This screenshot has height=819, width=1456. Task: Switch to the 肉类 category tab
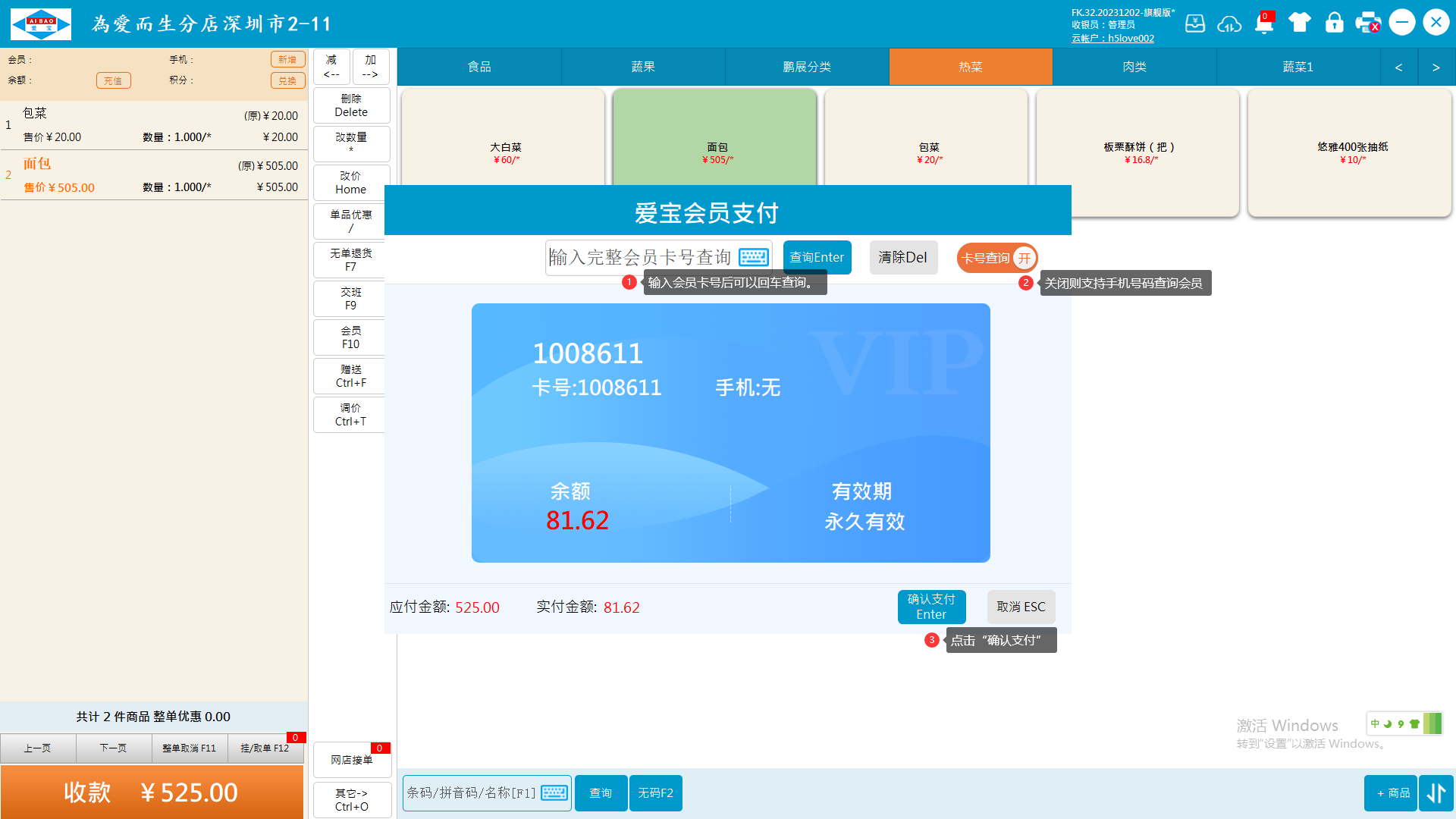pyautogui.click(x=1134, y=67)
